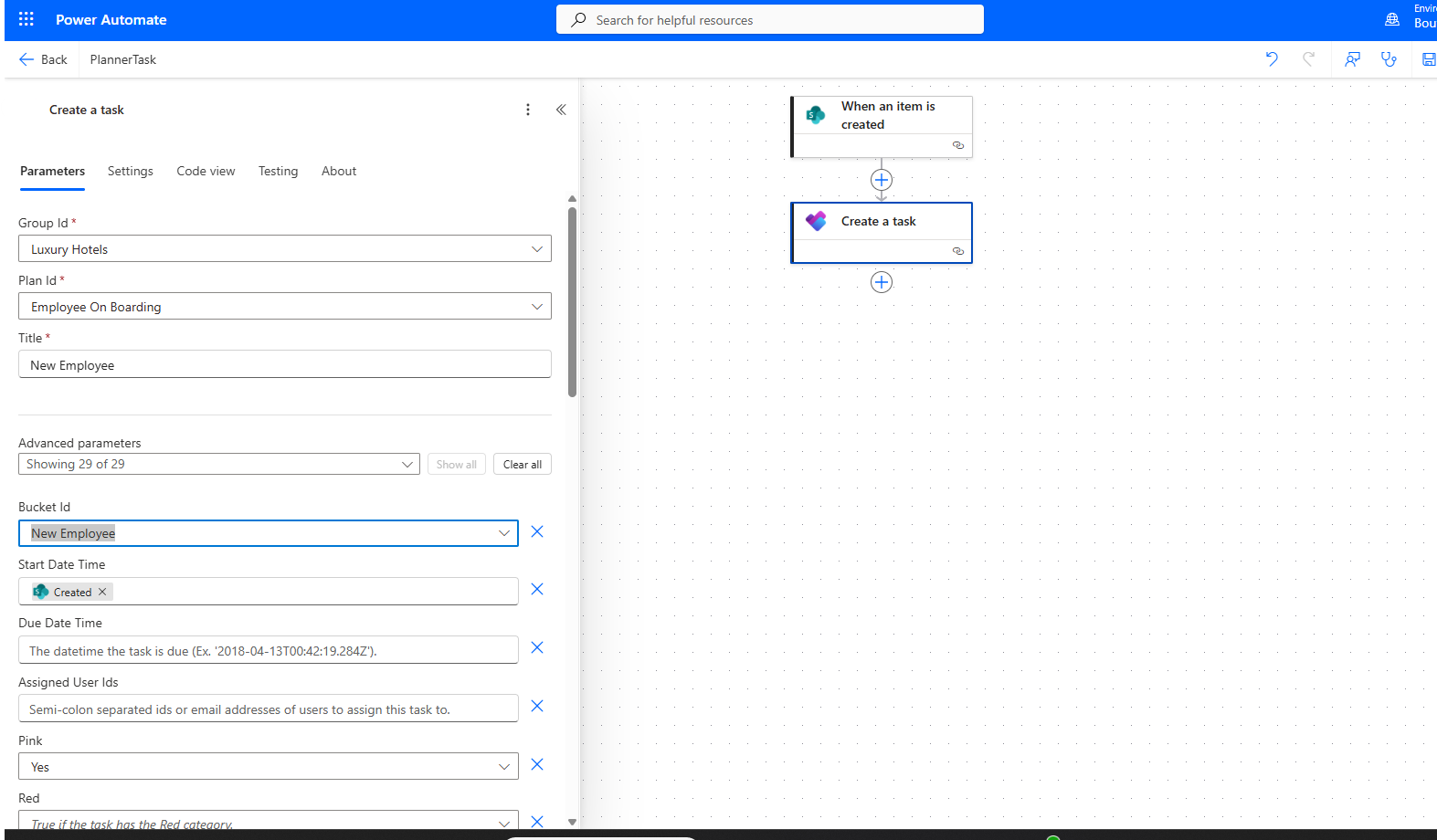Click the search for helpful resources box
The width and height of the screenshot is (1437, 840).
coord(770,19)
